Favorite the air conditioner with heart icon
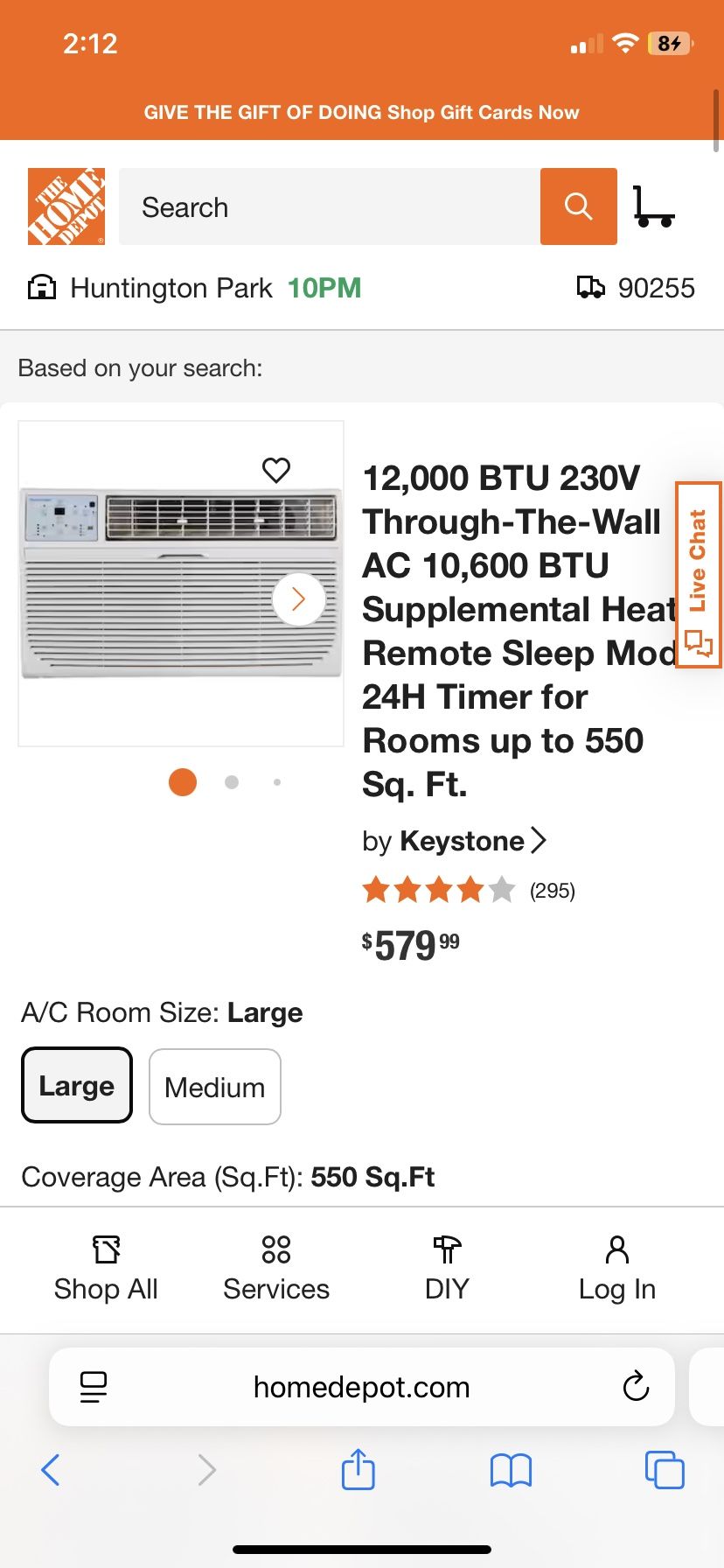 (x=276, y=470)
